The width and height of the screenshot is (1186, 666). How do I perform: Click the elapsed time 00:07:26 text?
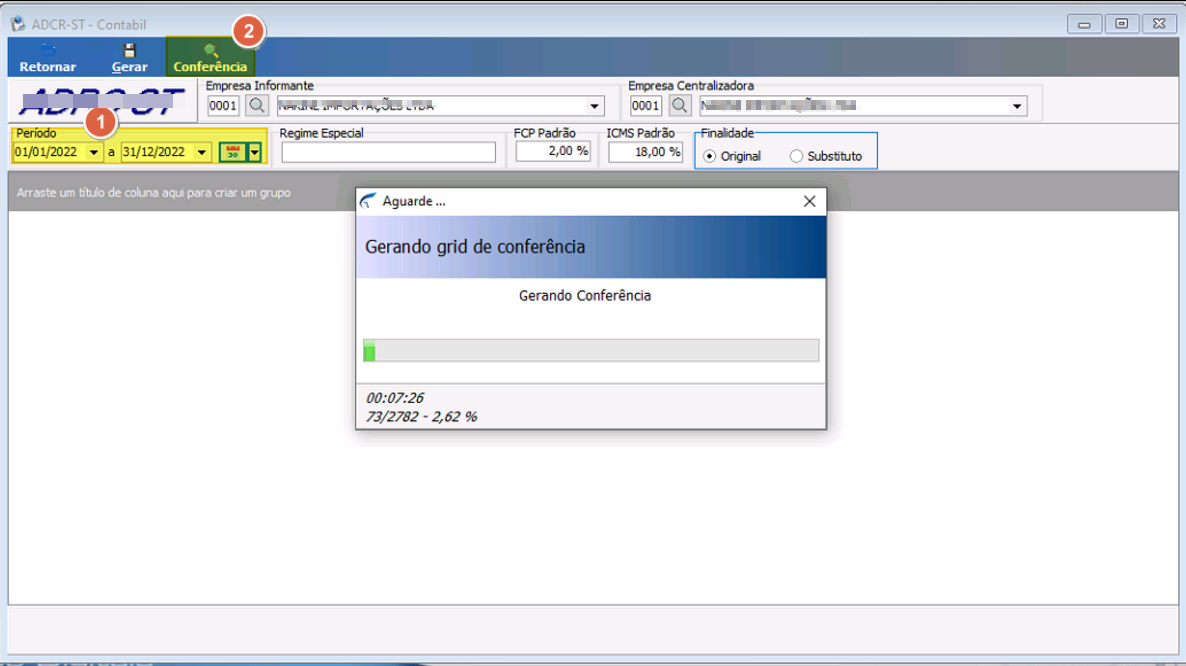point(395,398)
